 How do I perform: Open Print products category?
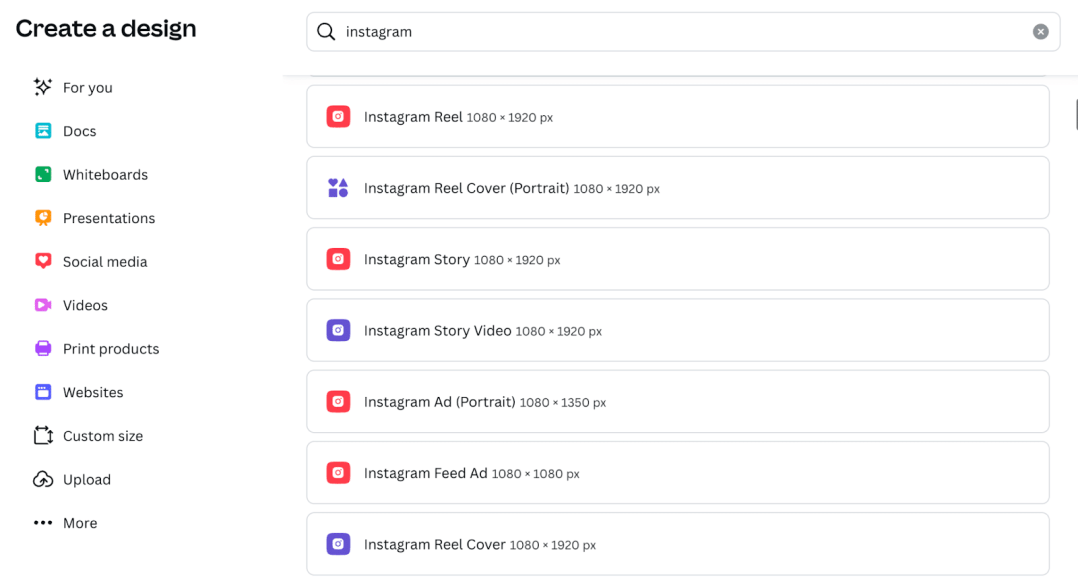coord(111,349)
